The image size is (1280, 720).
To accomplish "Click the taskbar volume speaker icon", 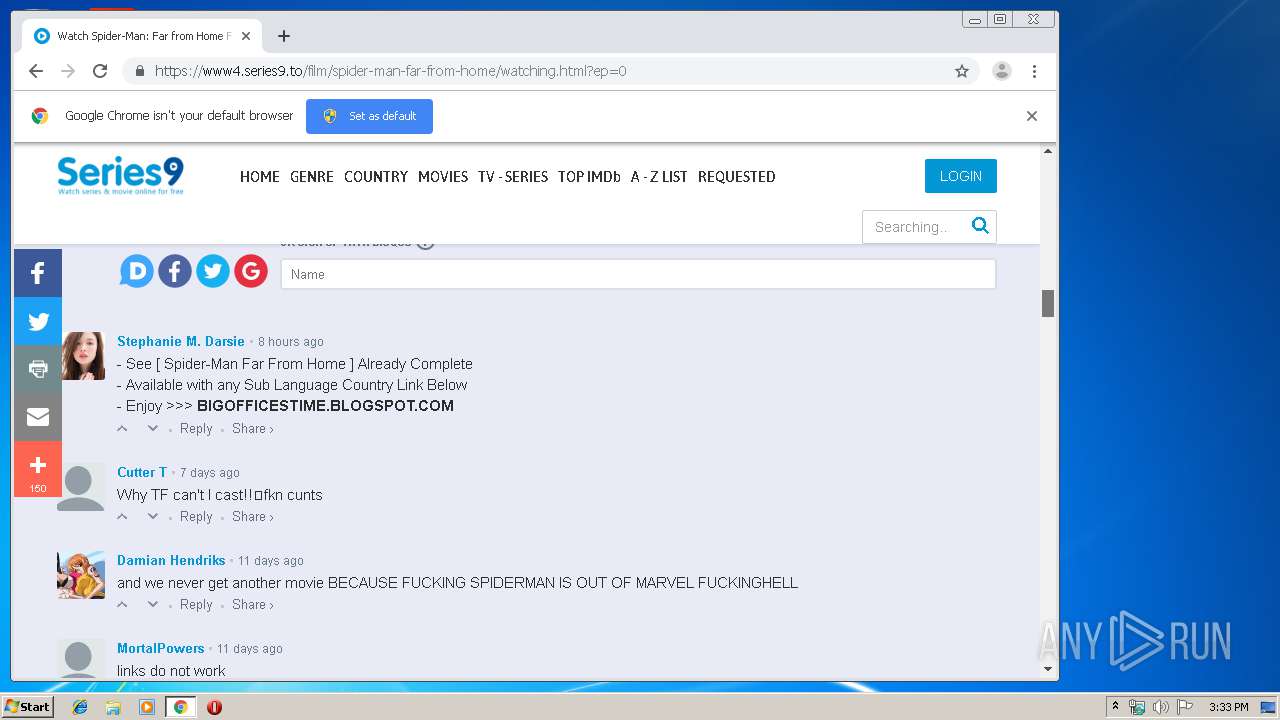I will point(1160,707).
